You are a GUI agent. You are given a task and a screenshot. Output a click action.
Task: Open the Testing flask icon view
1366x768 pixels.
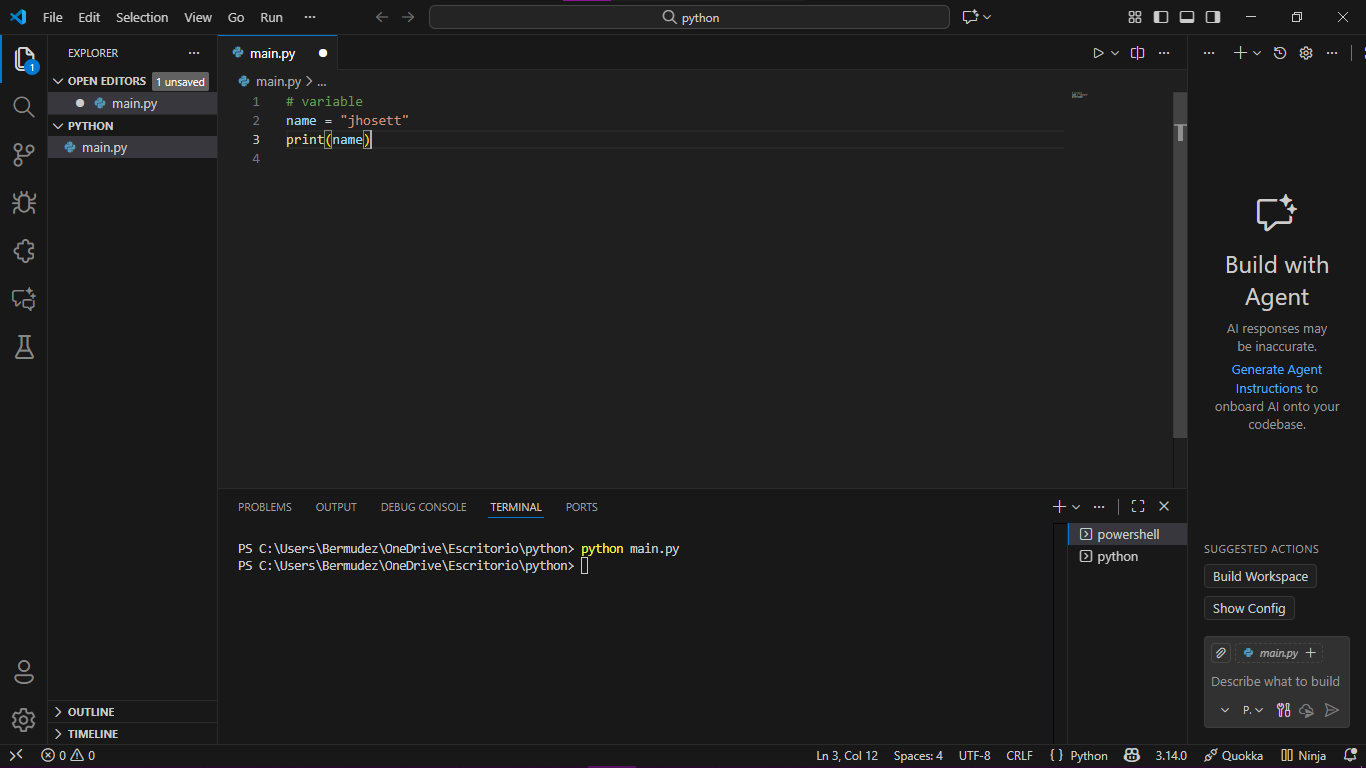24,347
